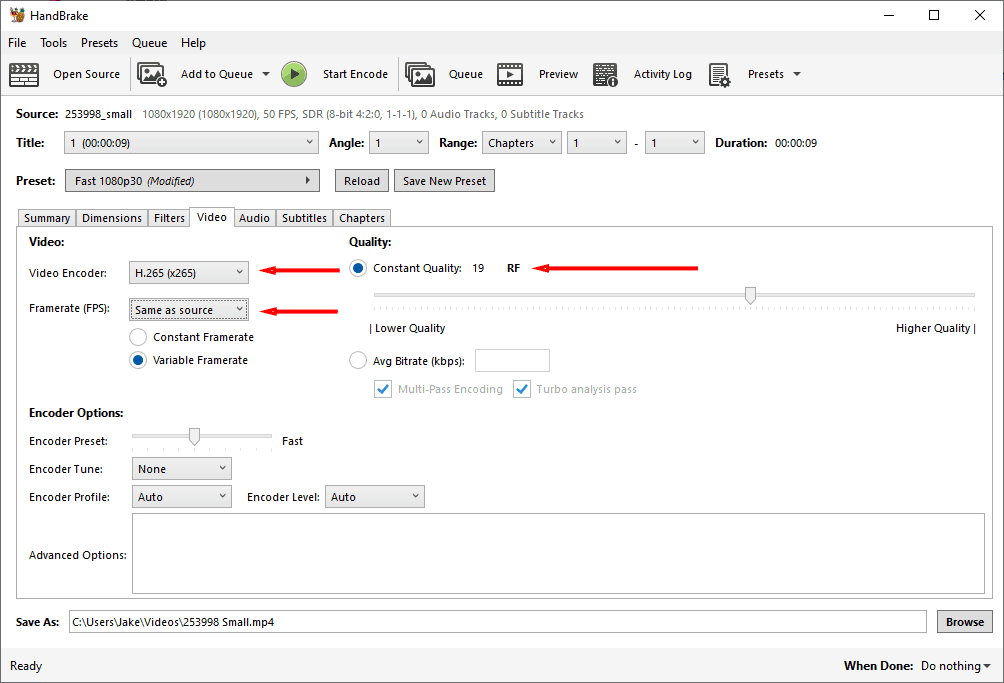Screen dimensions: 1004x683
Task: Open the Encoder Tune dropdown
Action: (182, 469)
